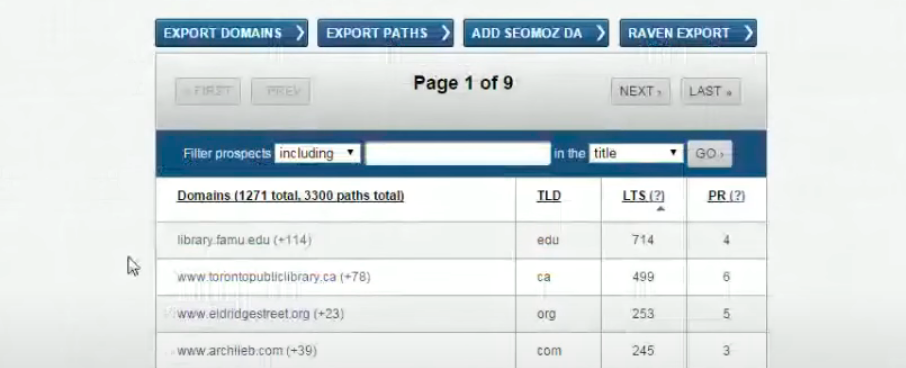Jump to the Last page
Screen dimensions: 906x368
pyautogui.click(x=711, y=91)
